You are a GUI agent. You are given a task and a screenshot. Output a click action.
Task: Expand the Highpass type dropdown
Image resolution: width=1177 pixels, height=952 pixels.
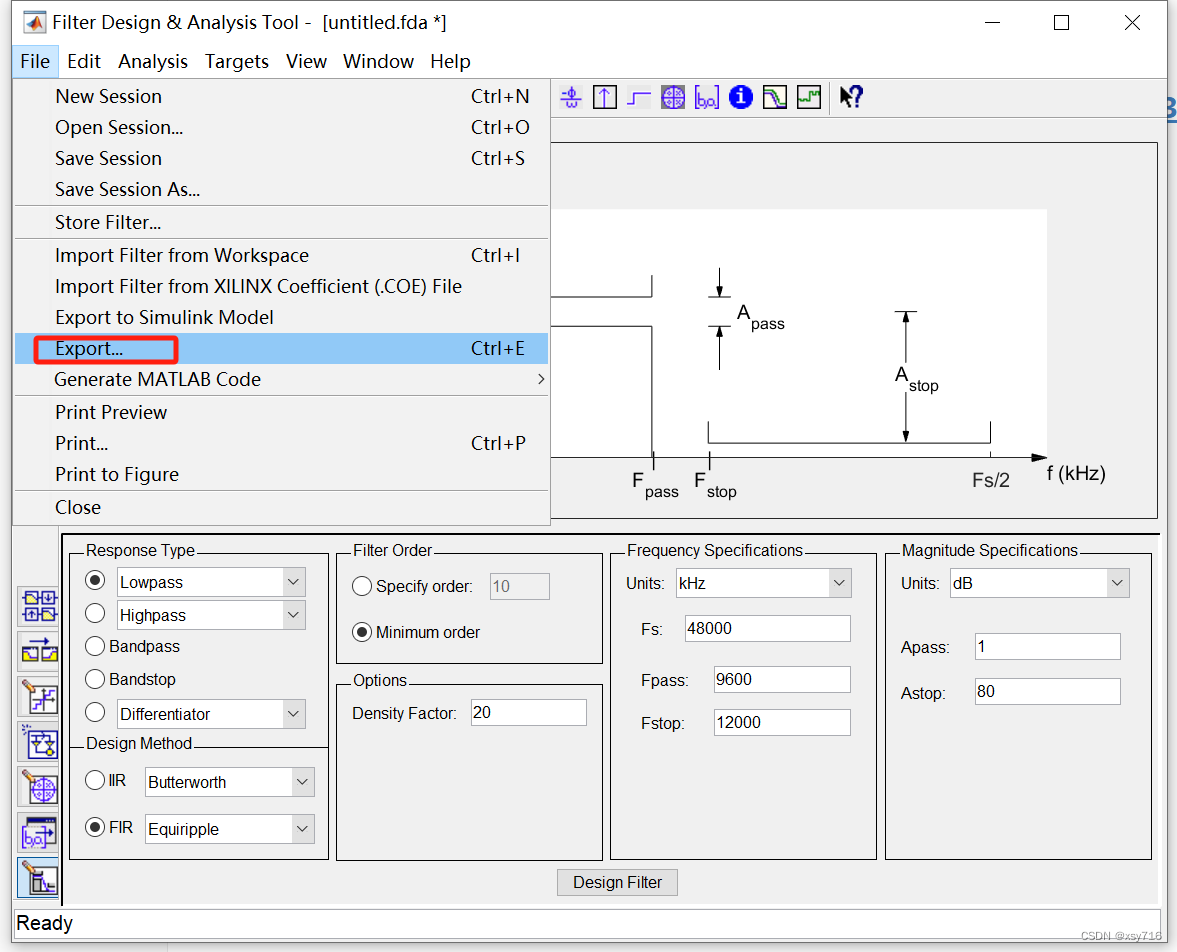pyautogui.click(x=293, y=615)
